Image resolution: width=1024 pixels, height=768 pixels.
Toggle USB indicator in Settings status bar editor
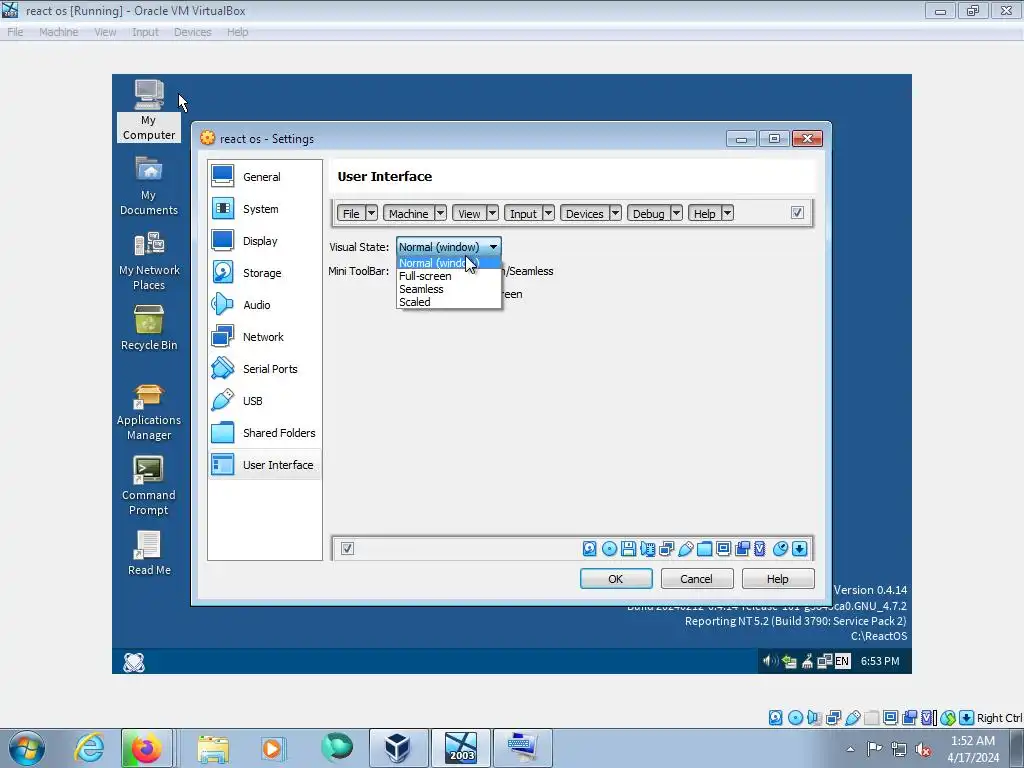point(686,549)
